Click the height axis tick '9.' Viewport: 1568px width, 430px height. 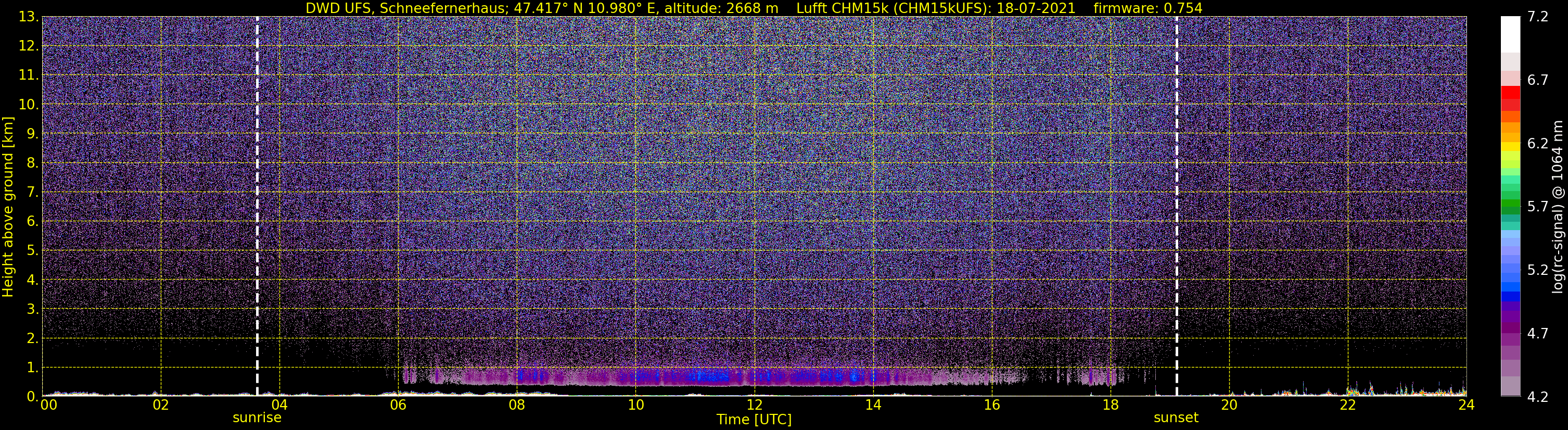(x=32, y=134)
